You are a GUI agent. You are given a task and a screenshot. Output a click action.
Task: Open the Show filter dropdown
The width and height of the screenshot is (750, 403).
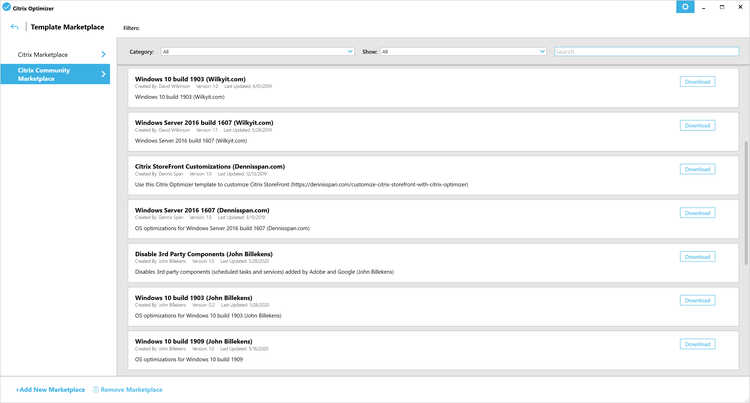(463, 52)
